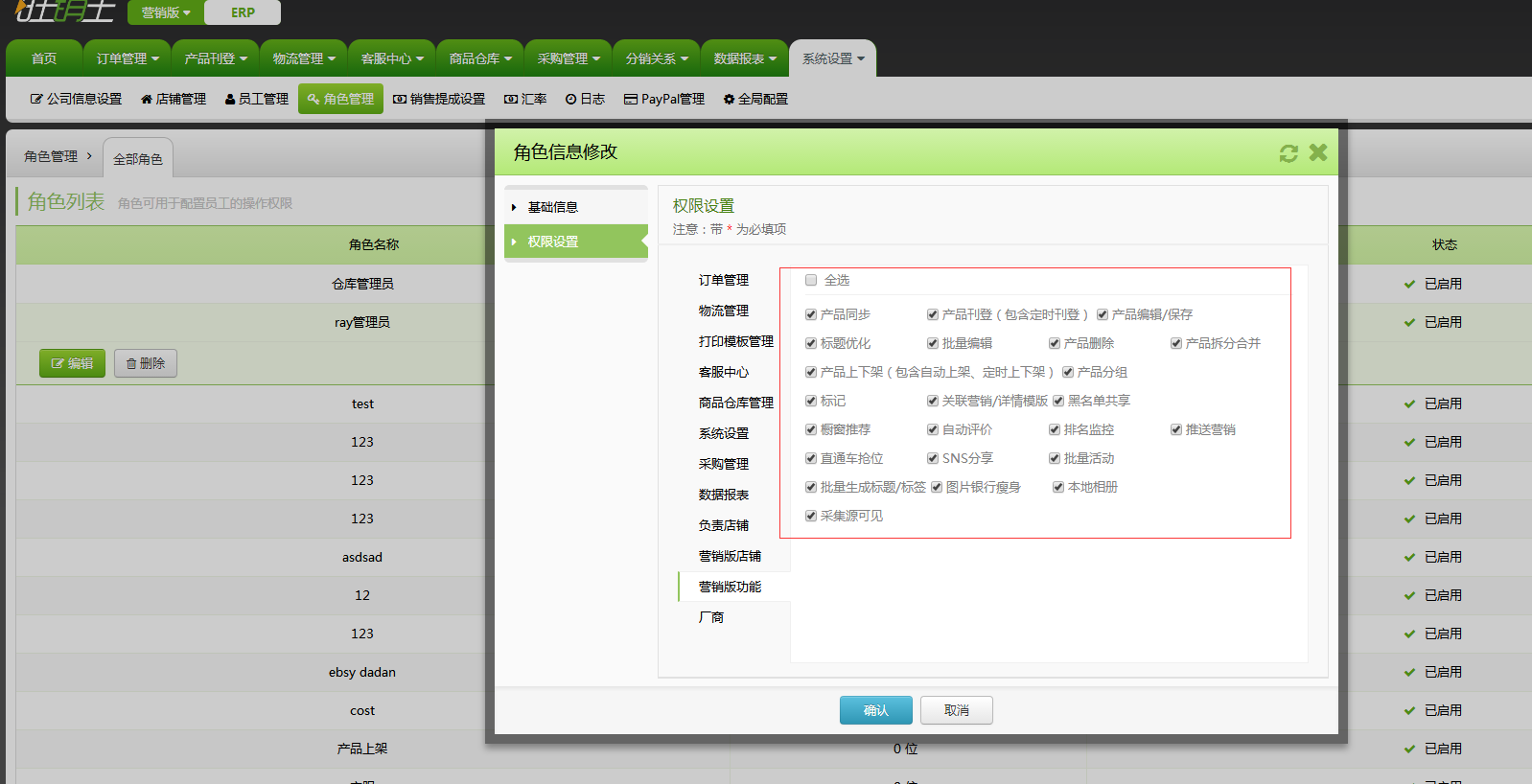Open 采购管理 nav dropdown

(569, 58)
